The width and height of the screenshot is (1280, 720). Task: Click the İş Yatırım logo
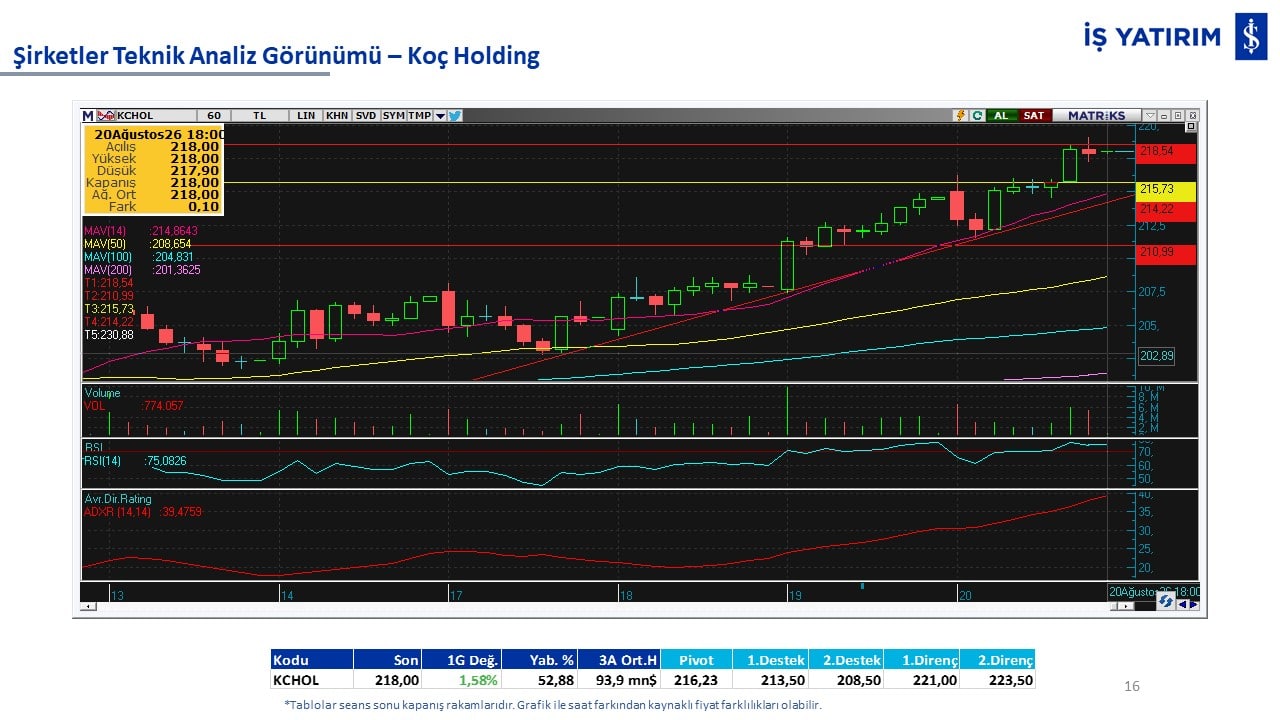coord(1175,37)
